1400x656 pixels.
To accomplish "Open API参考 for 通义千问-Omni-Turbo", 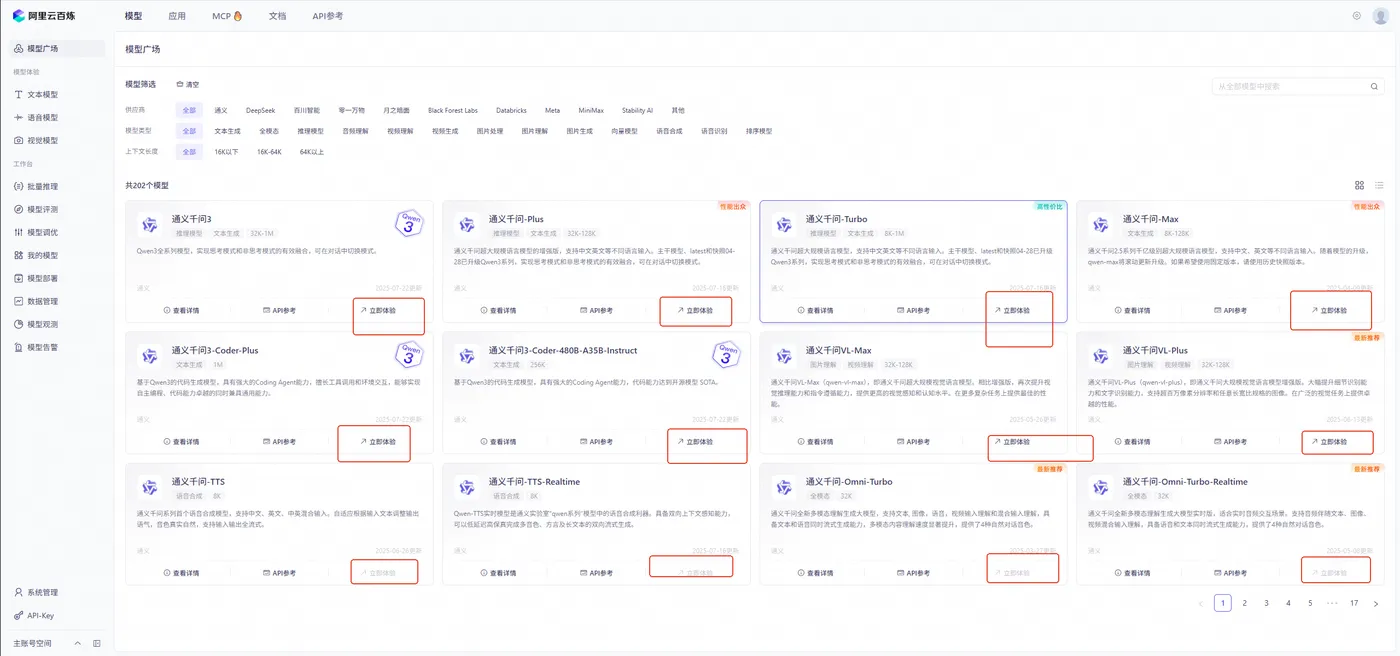I will pos(913,573).
